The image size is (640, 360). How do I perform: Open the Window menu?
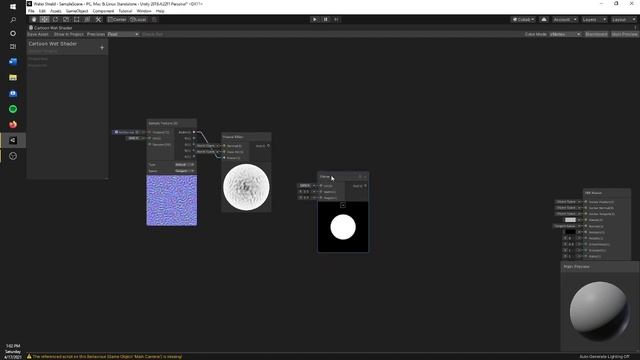coord(144,11)
